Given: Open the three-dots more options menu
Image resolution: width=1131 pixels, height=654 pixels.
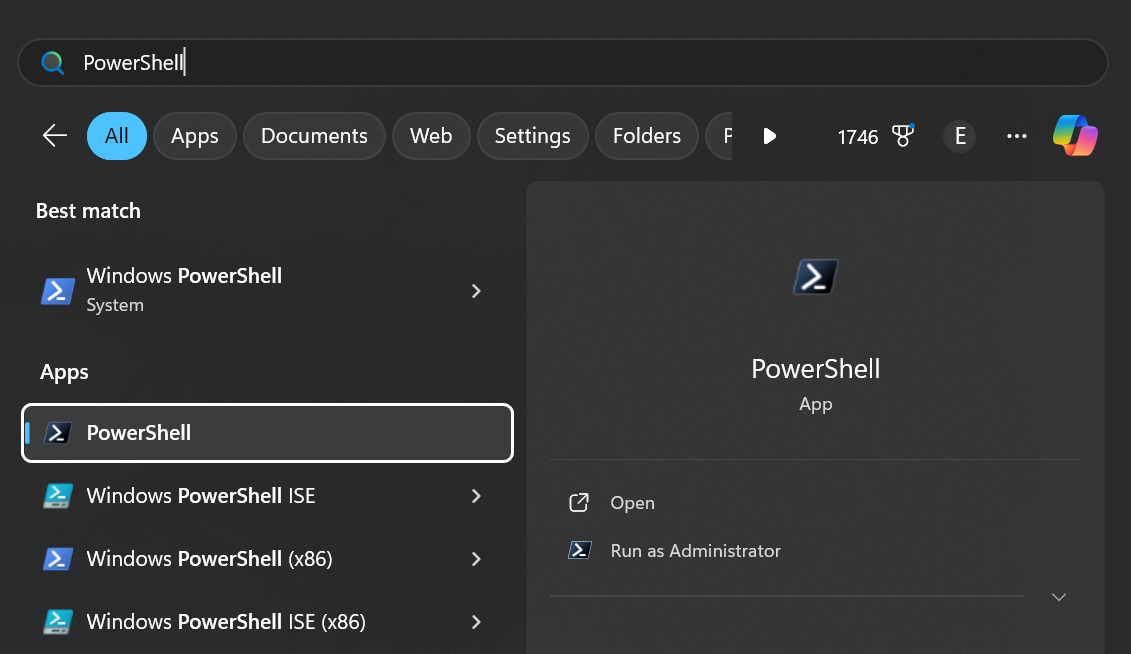Looking at the screenshot, I should (x=1016, y=136).
